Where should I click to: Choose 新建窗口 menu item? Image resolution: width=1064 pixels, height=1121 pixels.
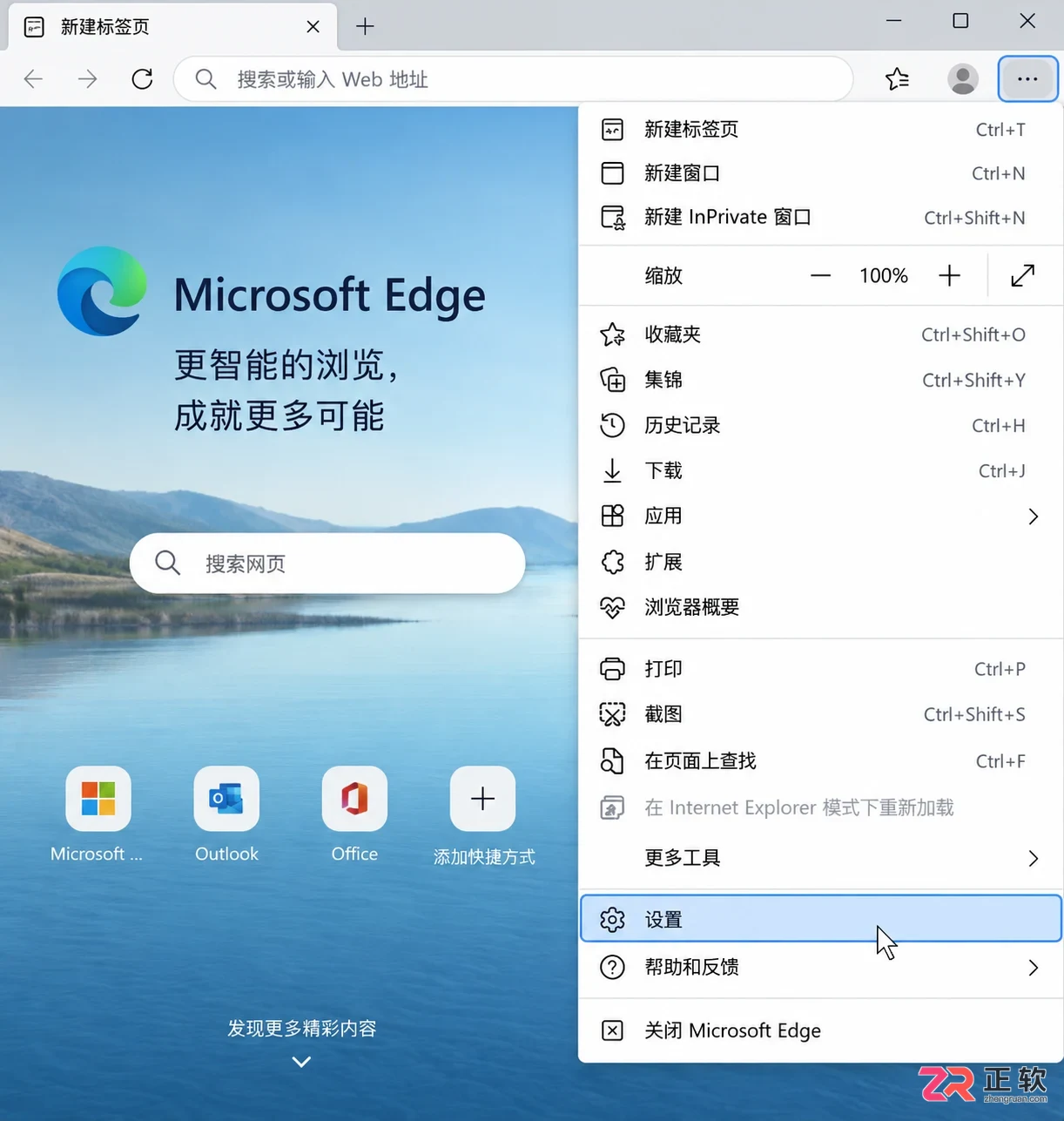click(820, 173)
